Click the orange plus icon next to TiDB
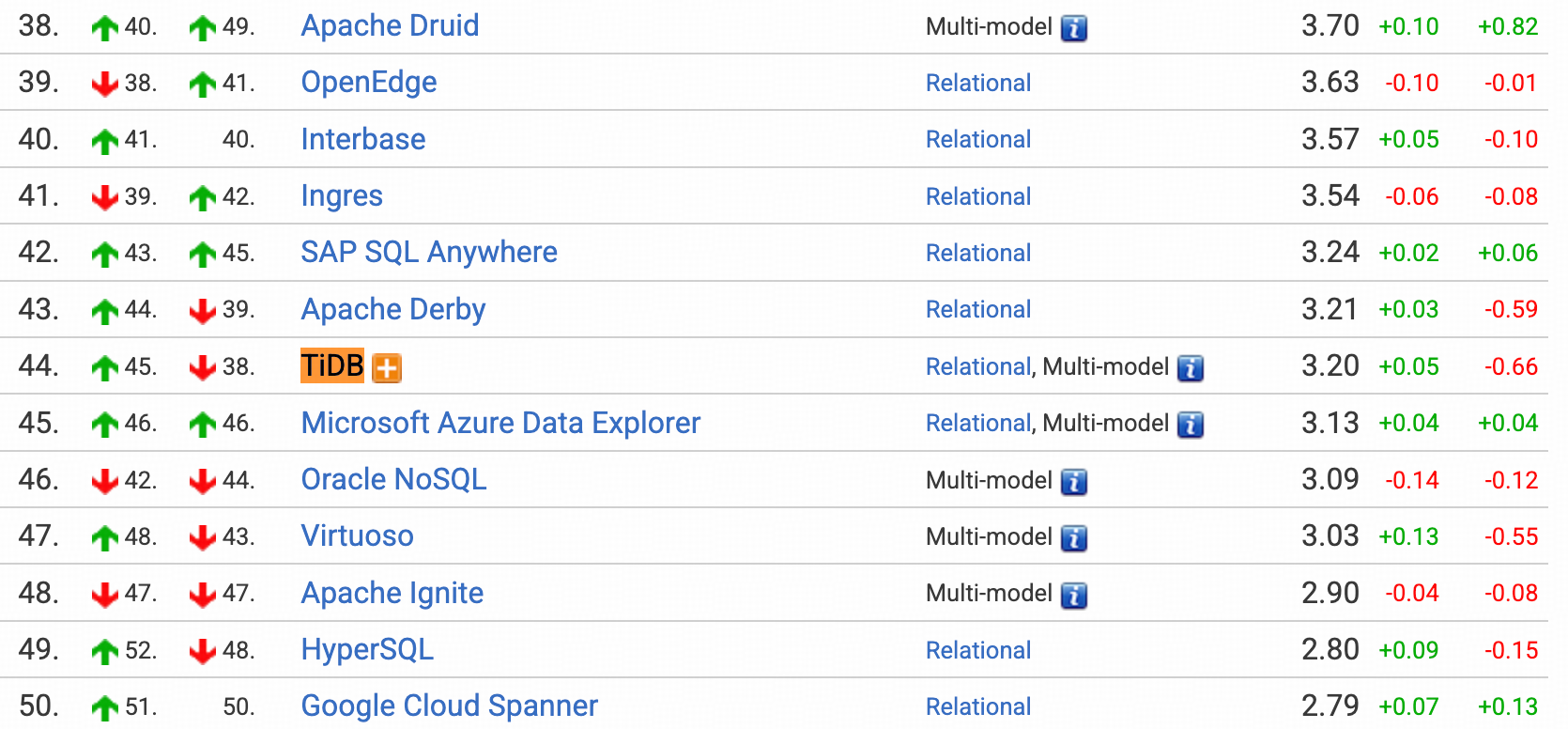Image resolution: width=1568 pixels, height=729 pixels. [x=387, y=368]
